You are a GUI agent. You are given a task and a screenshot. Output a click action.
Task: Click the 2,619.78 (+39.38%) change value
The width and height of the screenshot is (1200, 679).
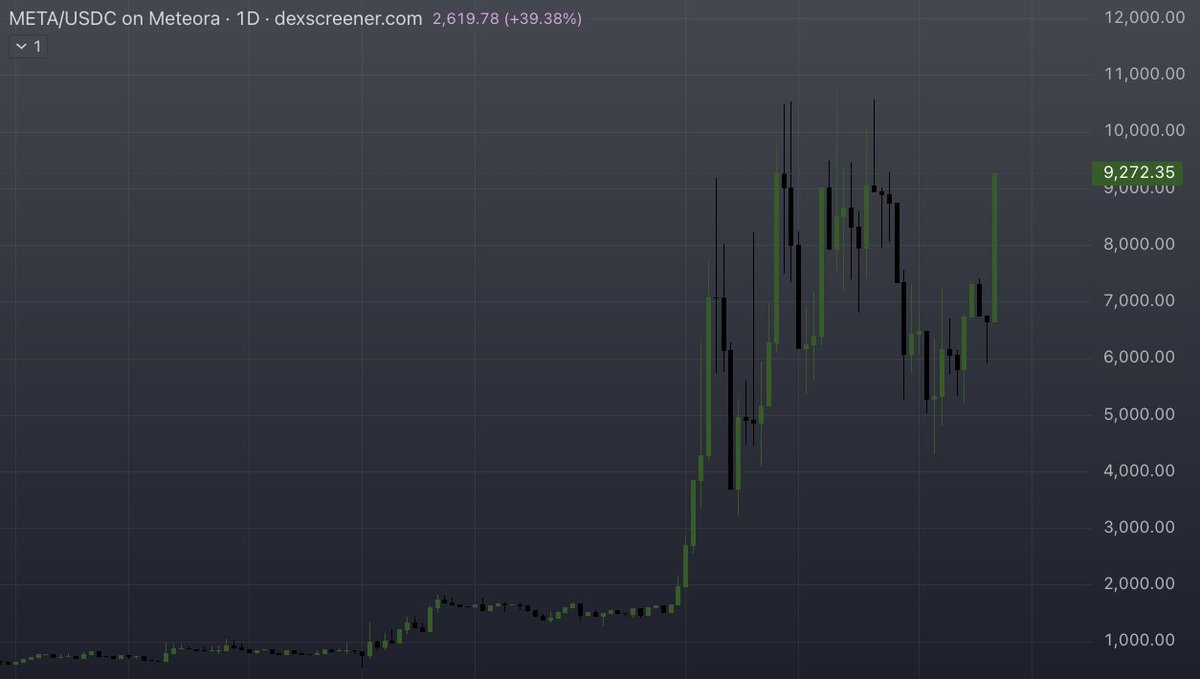[x=507, y=19]
